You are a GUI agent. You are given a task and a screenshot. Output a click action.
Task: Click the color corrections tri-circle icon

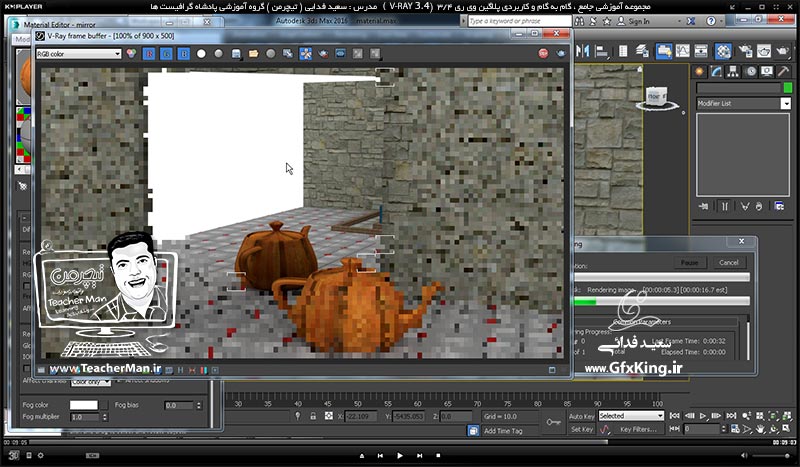[x=132, y=53]
